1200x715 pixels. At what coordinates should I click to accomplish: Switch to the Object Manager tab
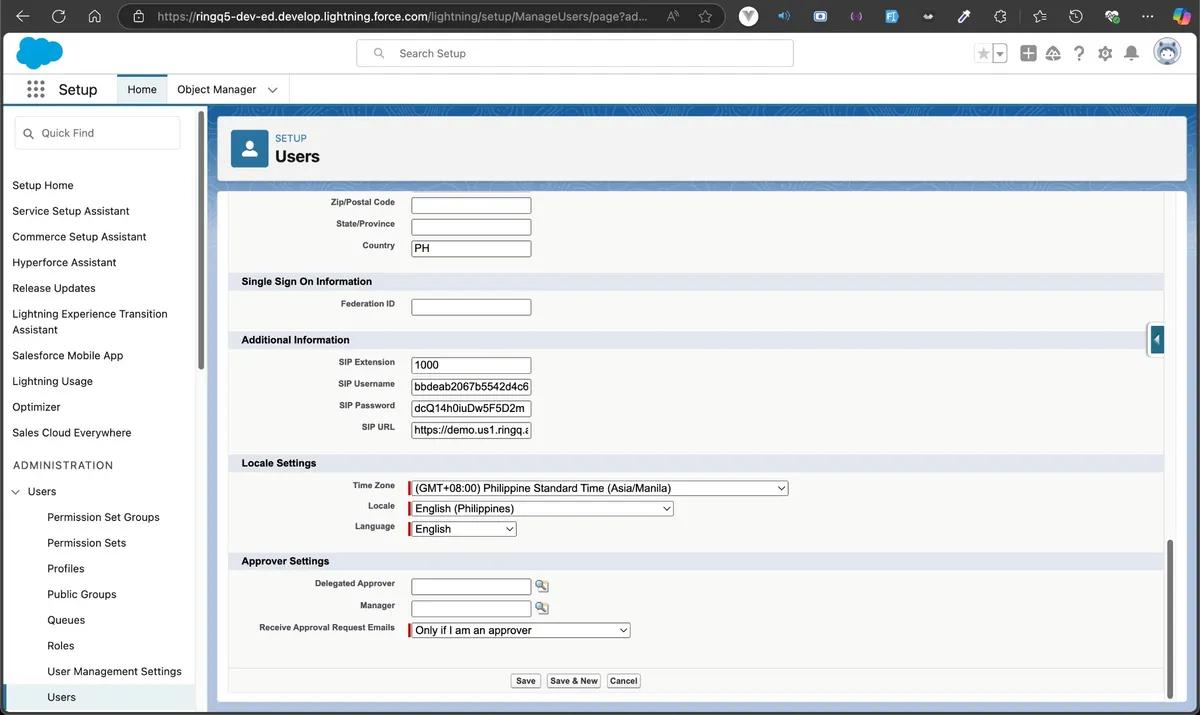pyautogui.click(x=216, y=90)
